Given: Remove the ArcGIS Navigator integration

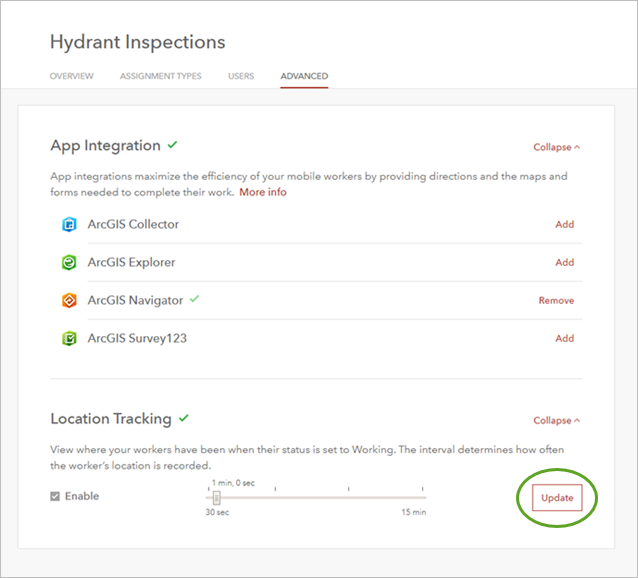Looking at the screenshot, I should [556, 301].
